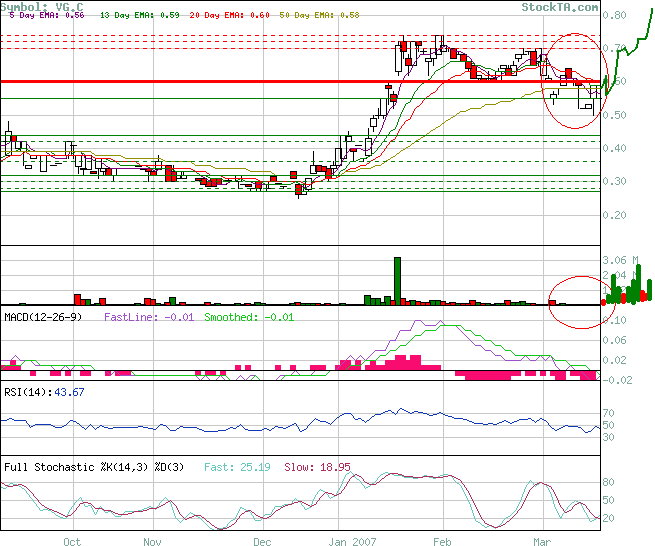Click the '50 Day EMA: 0.58' legend

click(x=319, y=15)
